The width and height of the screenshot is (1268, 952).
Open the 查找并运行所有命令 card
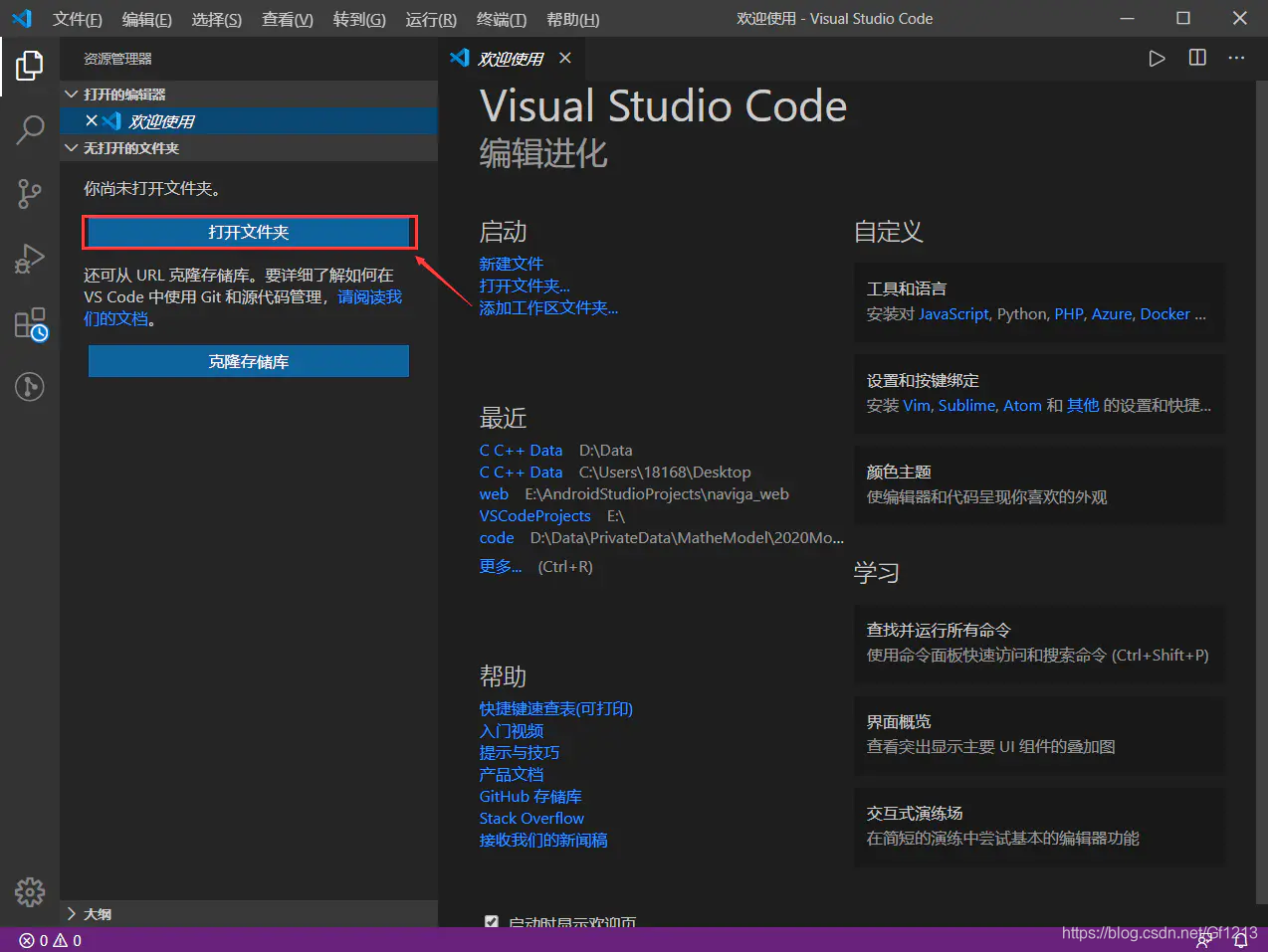tap(1039, 643)
